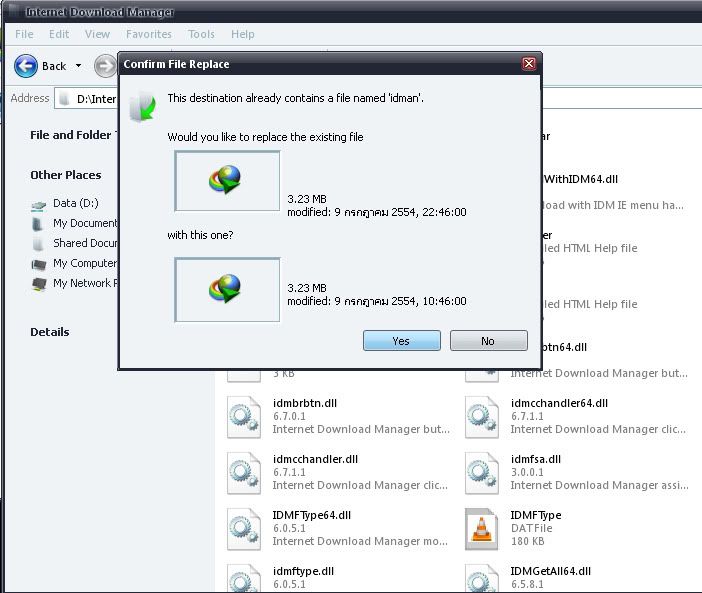Open the Help menu

(x=243, y=34)
